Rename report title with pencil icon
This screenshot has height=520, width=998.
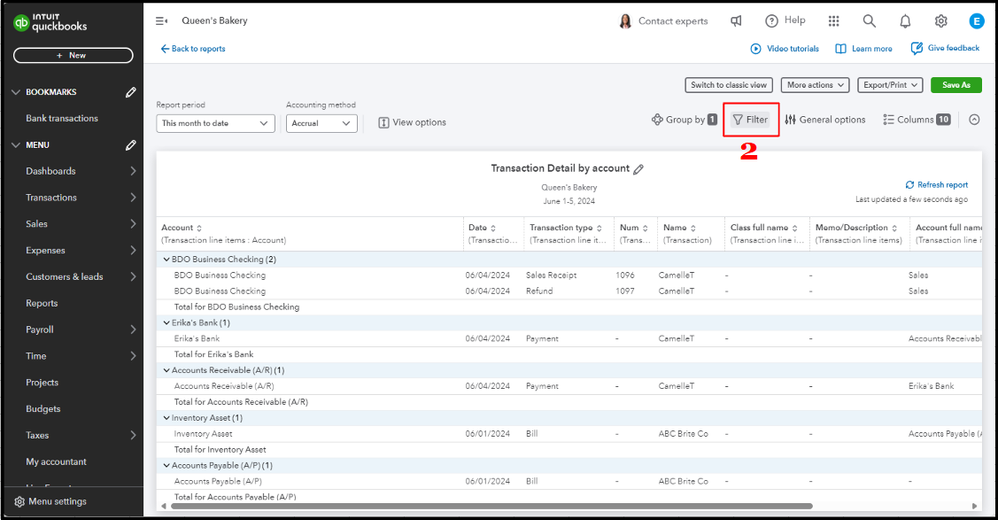(638, 169)
